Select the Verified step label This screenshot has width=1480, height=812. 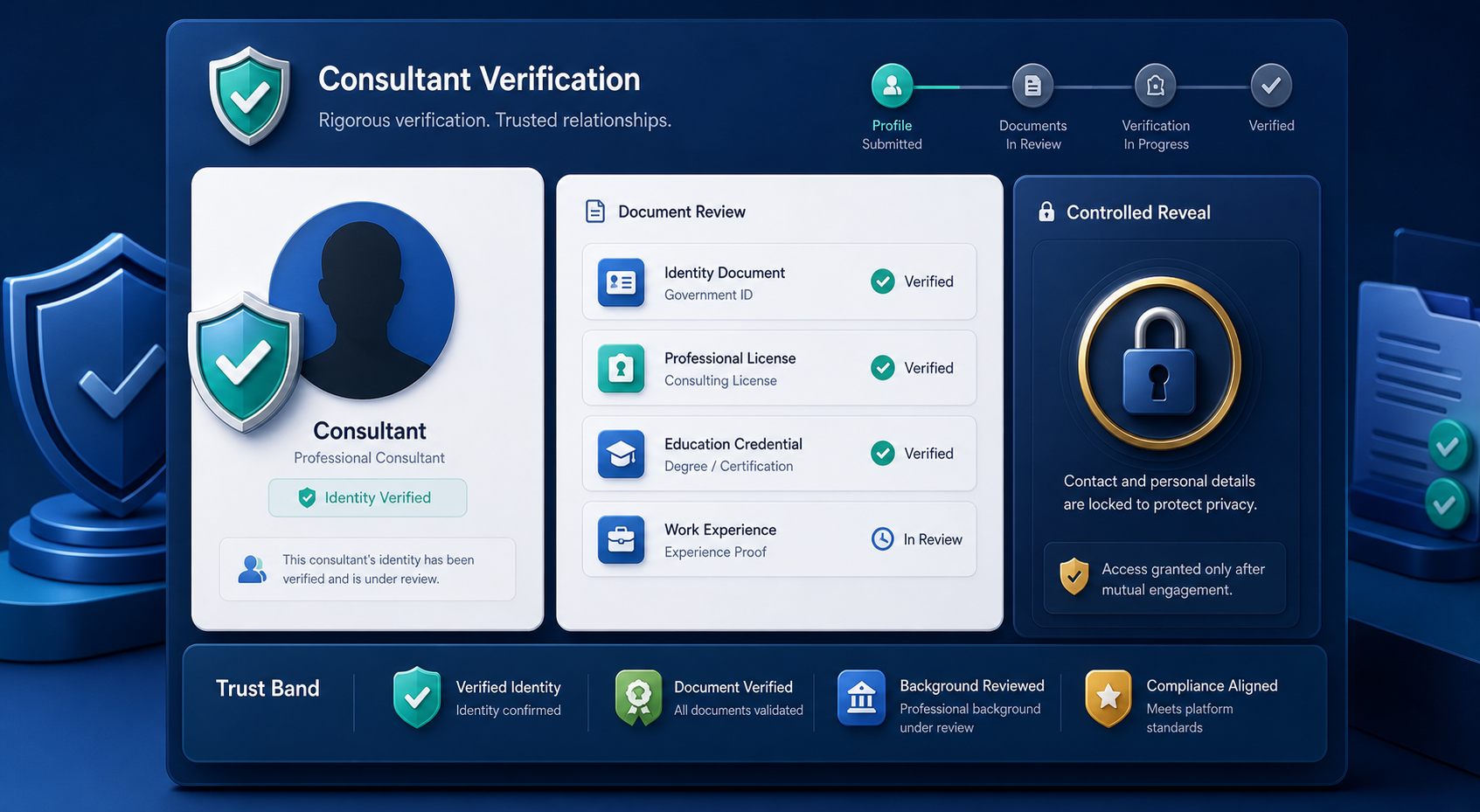(x=1271, y=126)
